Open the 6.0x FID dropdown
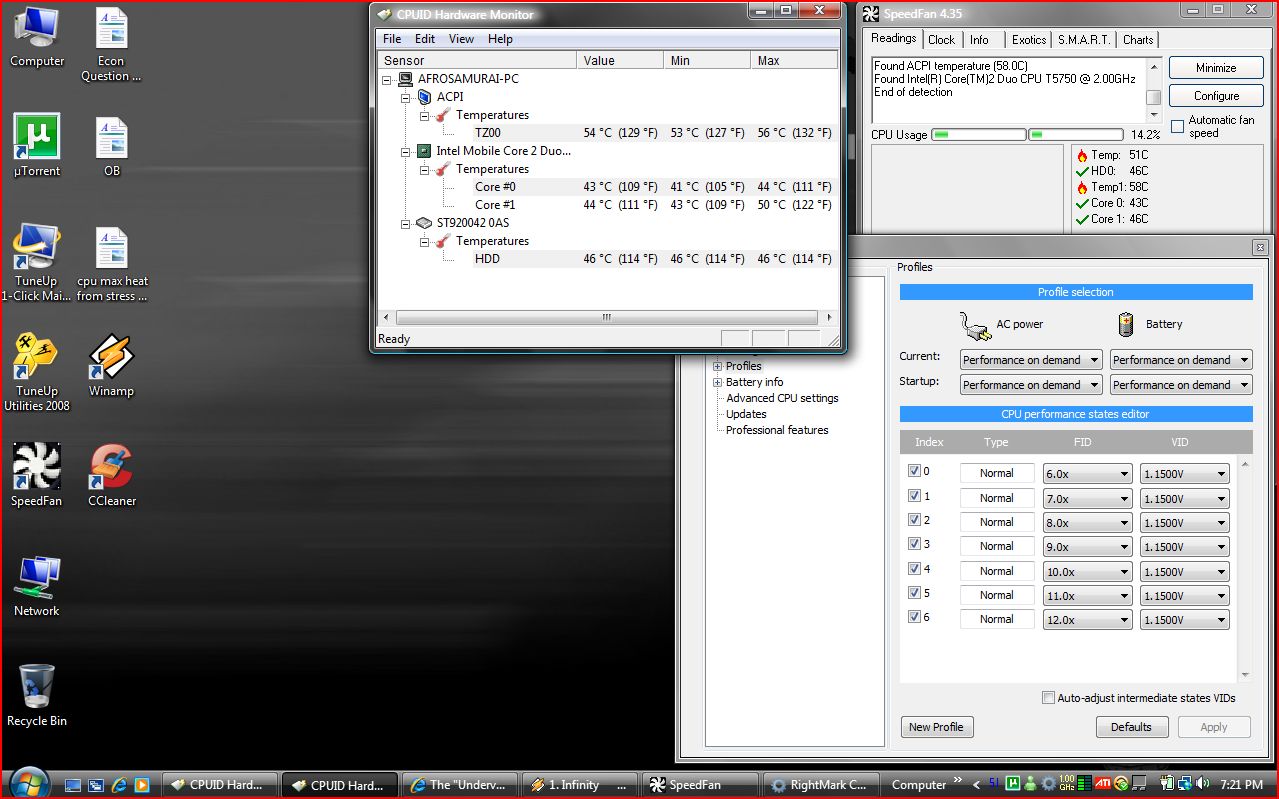The width and height of the screenshot is (1279, 799). (1087, 474)
